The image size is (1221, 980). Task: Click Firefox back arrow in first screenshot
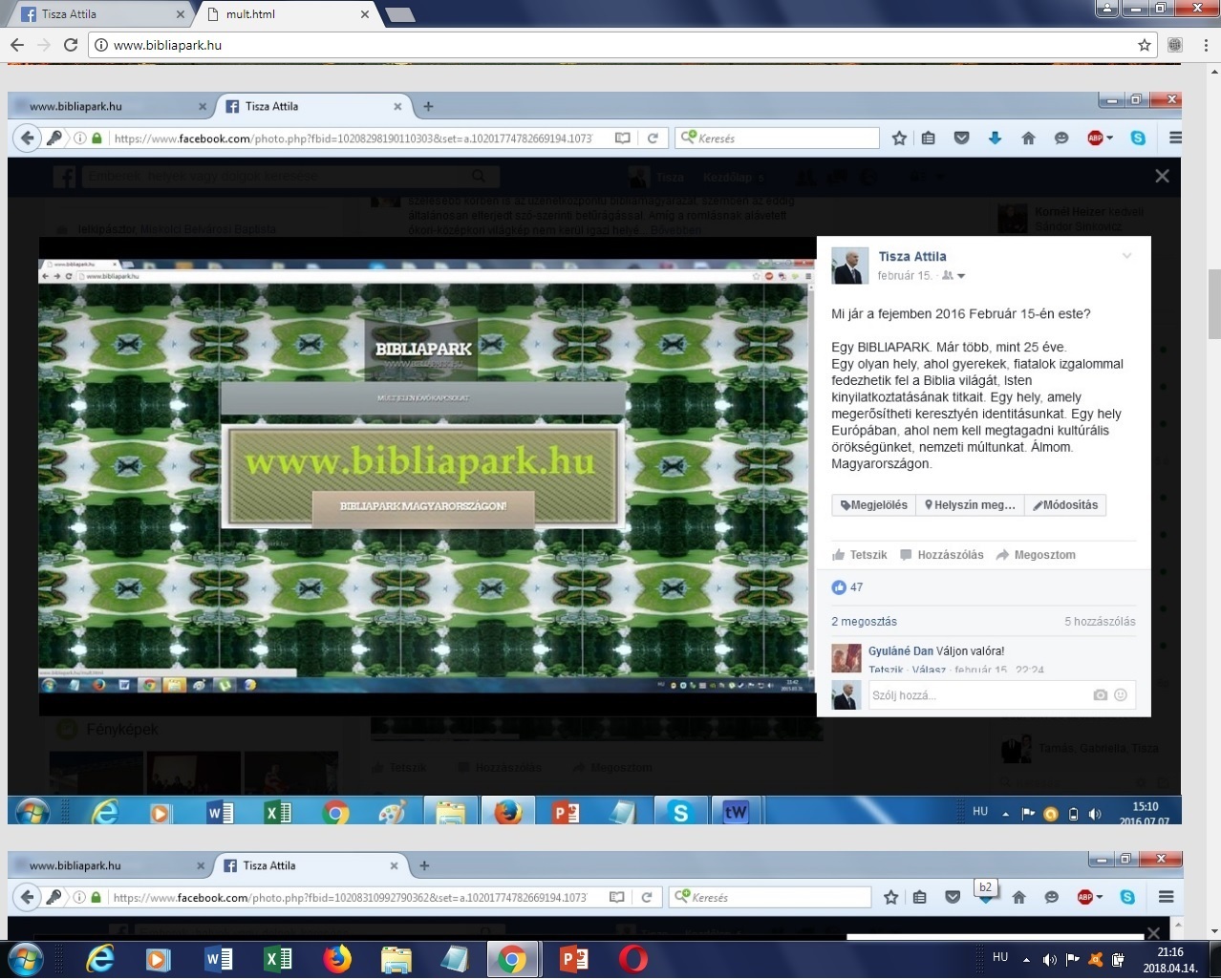(x=28, y=138)
